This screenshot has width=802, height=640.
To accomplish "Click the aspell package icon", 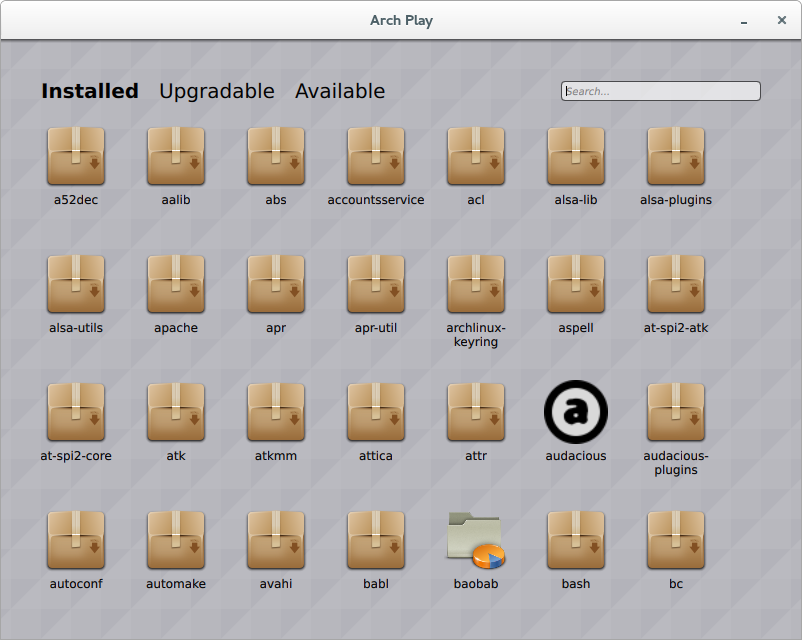I will tap(576, 284).
